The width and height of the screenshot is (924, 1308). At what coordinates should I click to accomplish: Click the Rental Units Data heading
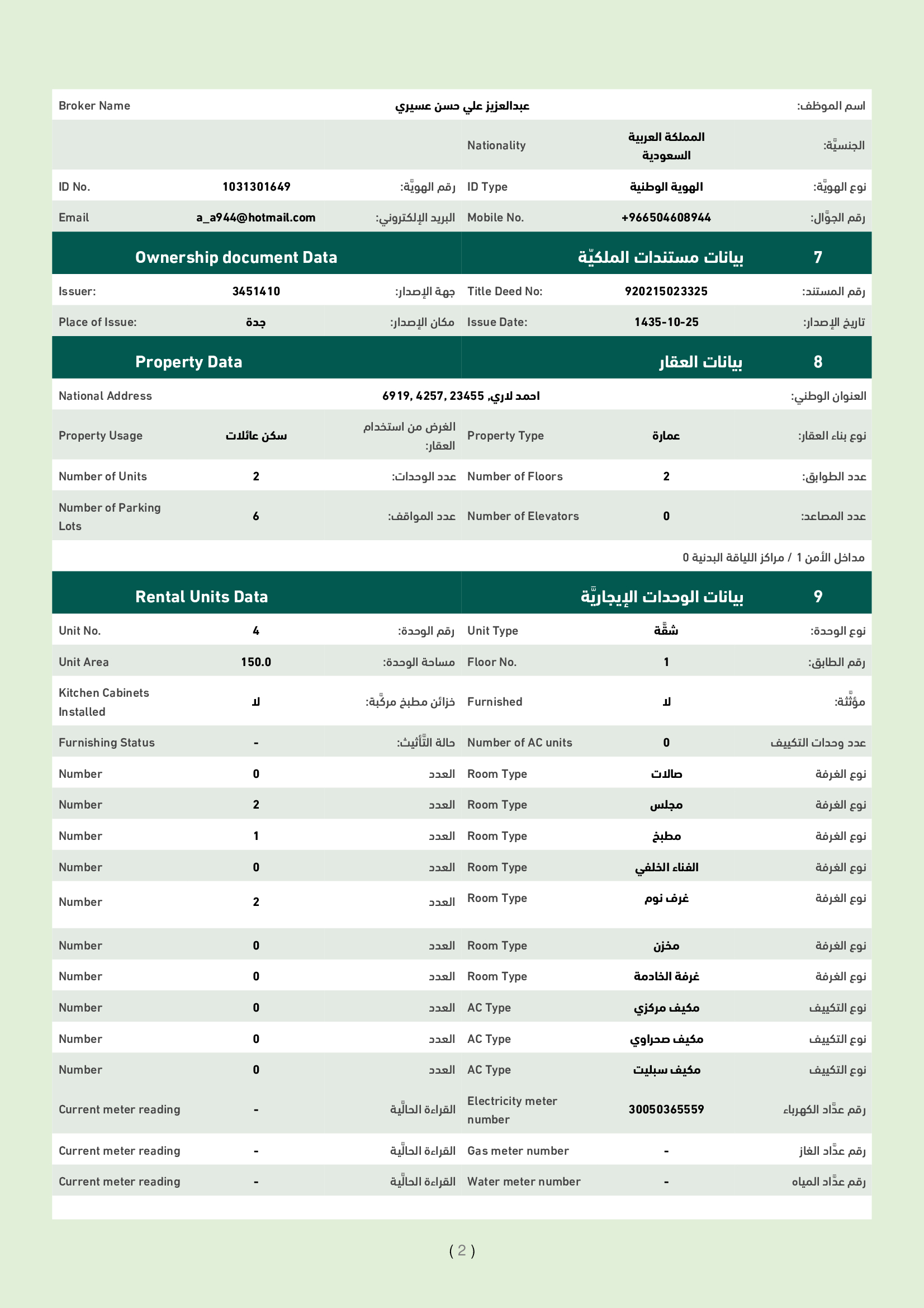(x=201, y=597)
